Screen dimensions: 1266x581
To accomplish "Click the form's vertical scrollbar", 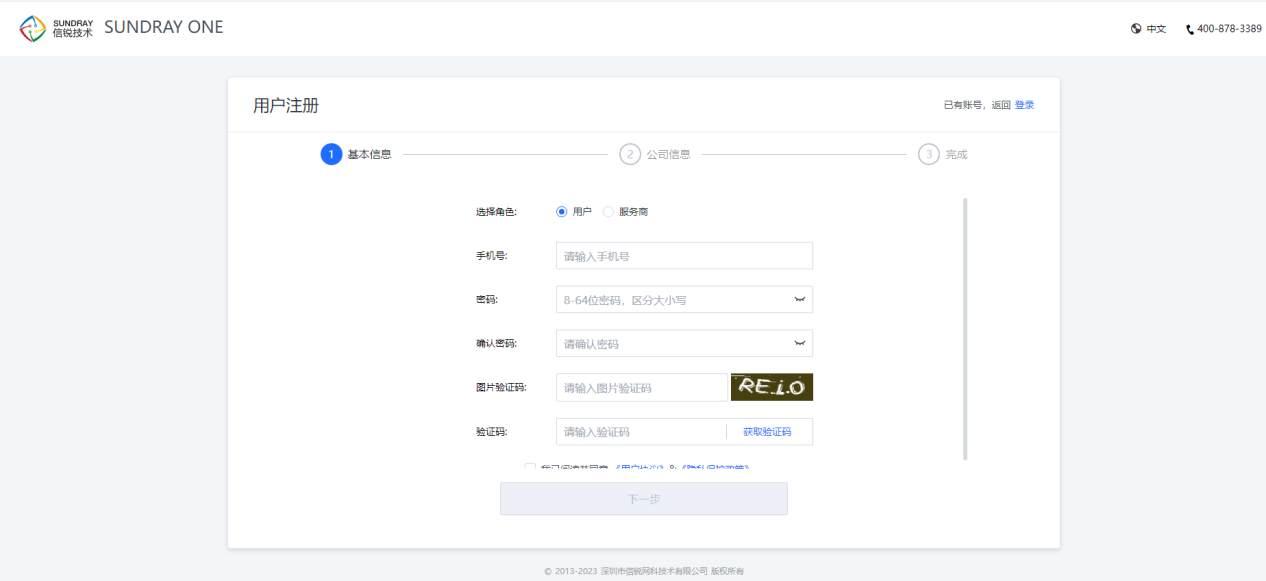I will [965, 328].
